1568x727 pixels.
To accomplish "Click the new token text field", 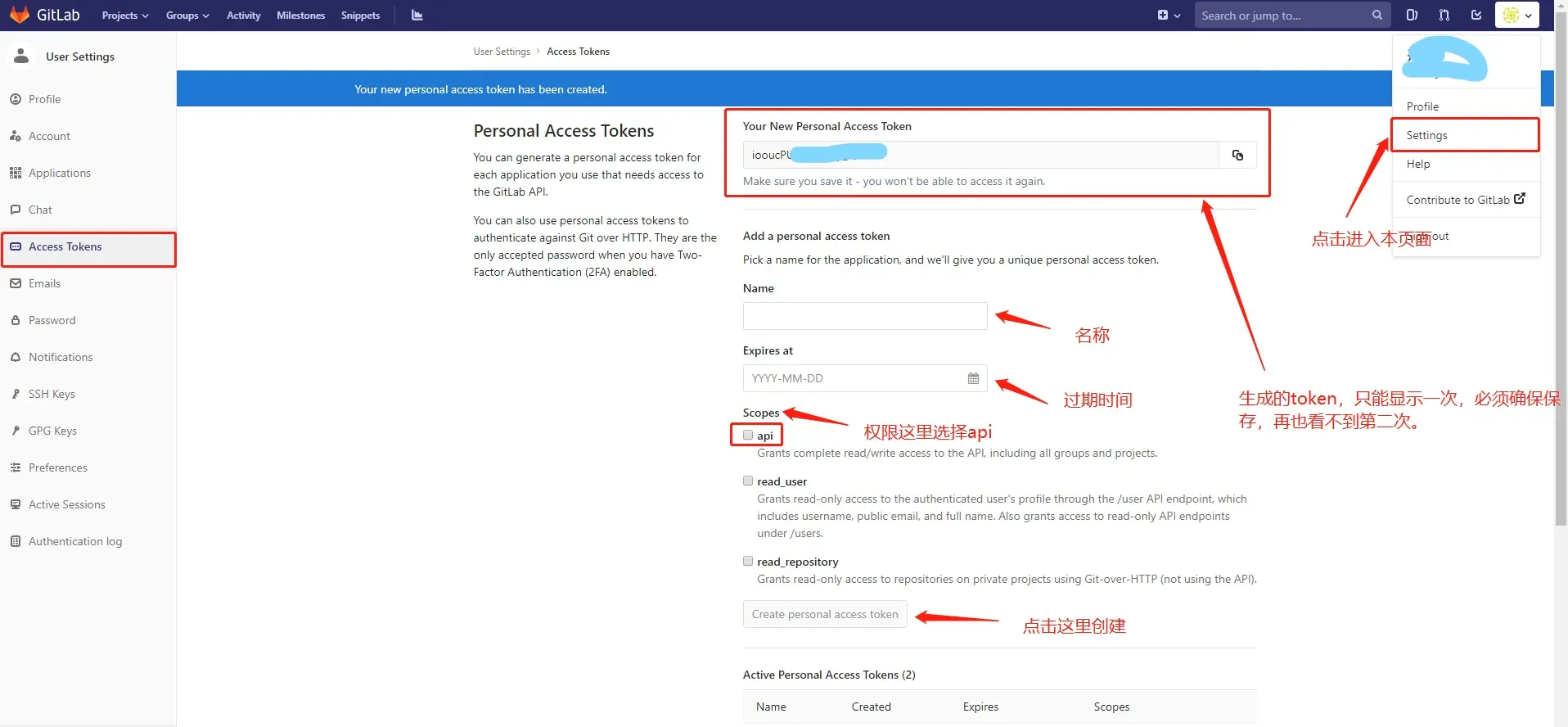I will (x=981, y=155).
